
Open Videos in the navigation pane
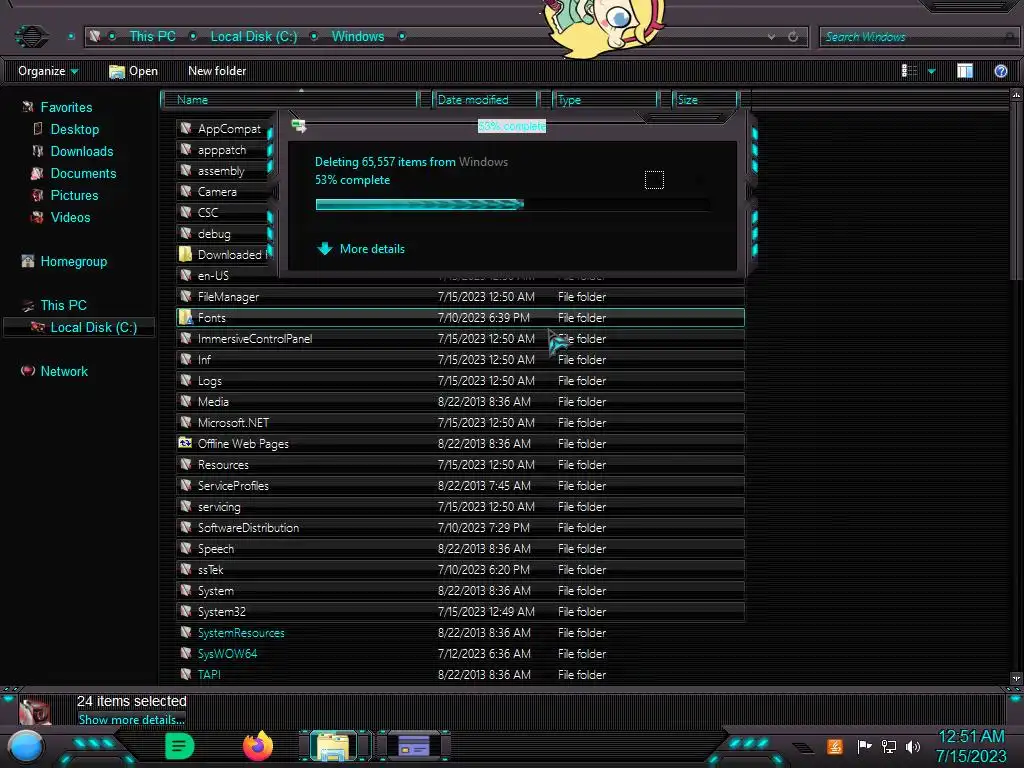tap(71, 217)
